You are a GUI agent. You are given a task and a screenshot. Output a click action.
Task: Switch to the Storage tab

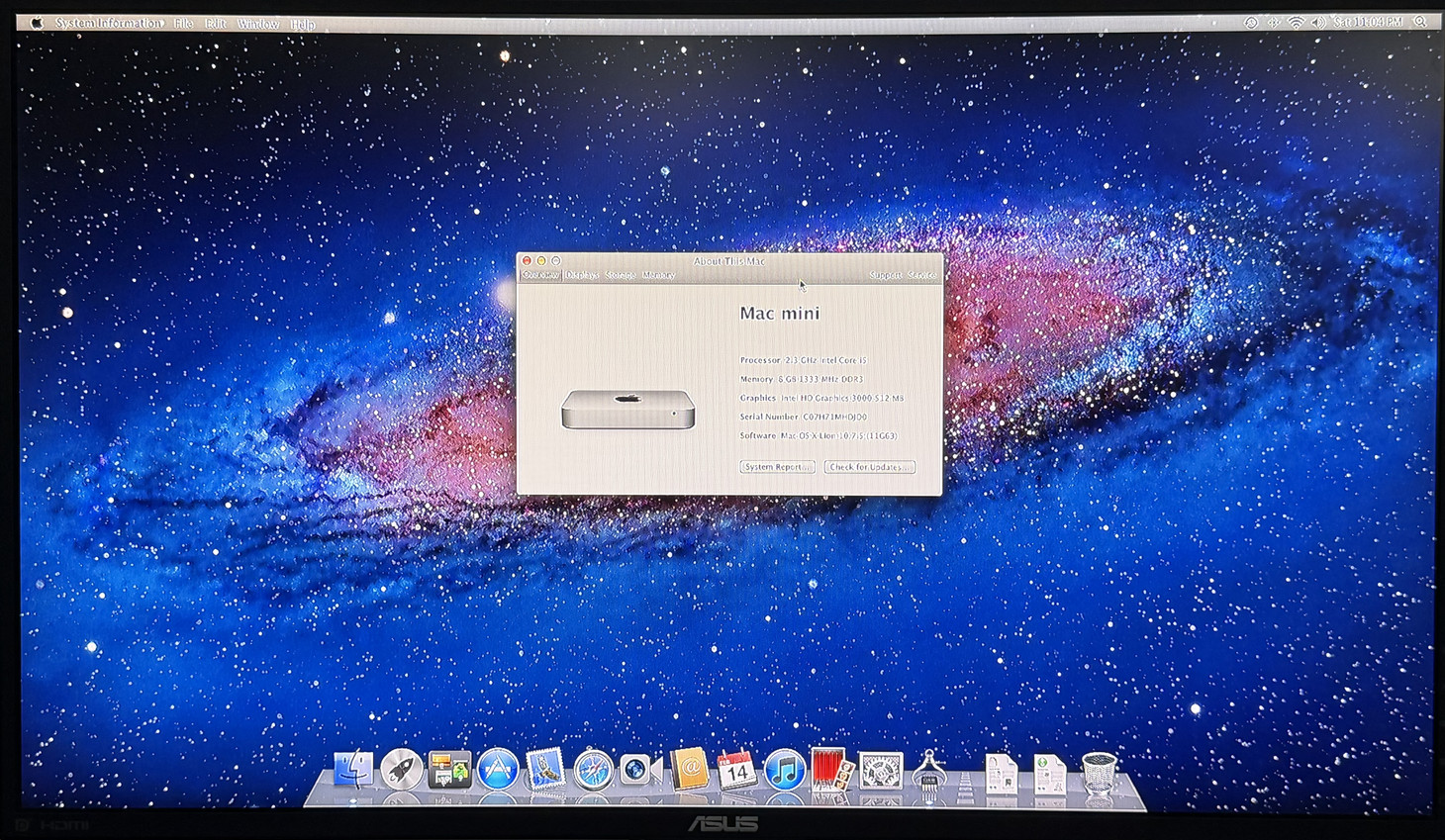[621, 275]
